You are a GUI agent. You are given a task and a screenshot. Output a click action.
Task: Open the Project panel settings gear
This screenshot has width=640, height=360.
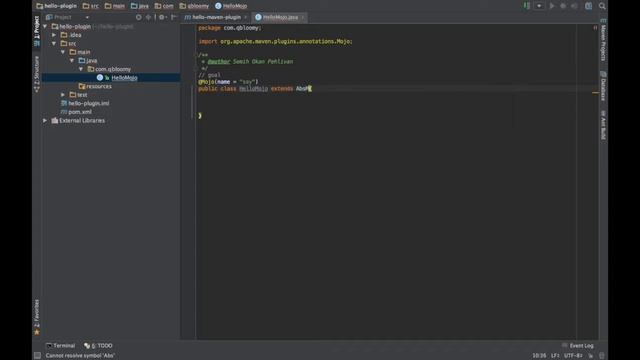point(162,17)
